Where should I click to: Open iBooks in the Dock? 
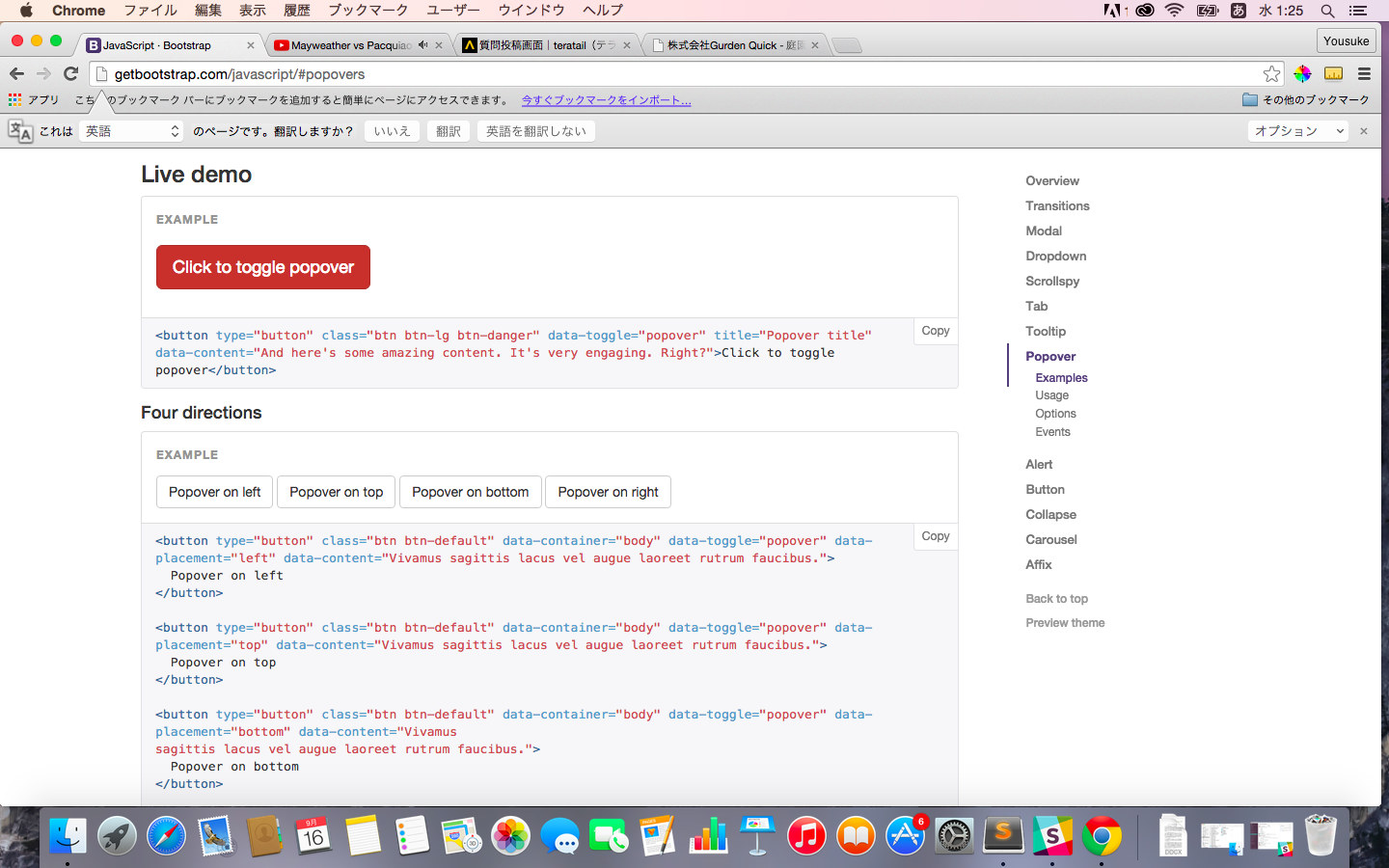pos(856,836)
